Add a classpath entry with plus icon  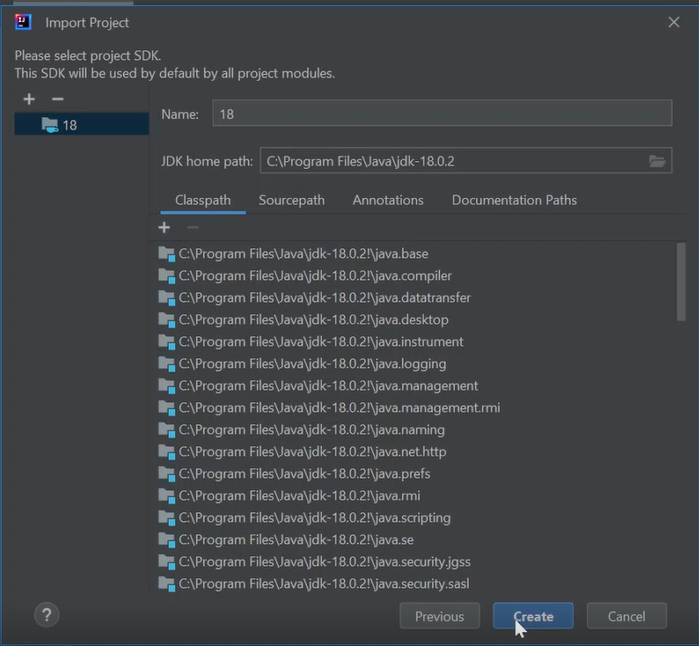164,227
